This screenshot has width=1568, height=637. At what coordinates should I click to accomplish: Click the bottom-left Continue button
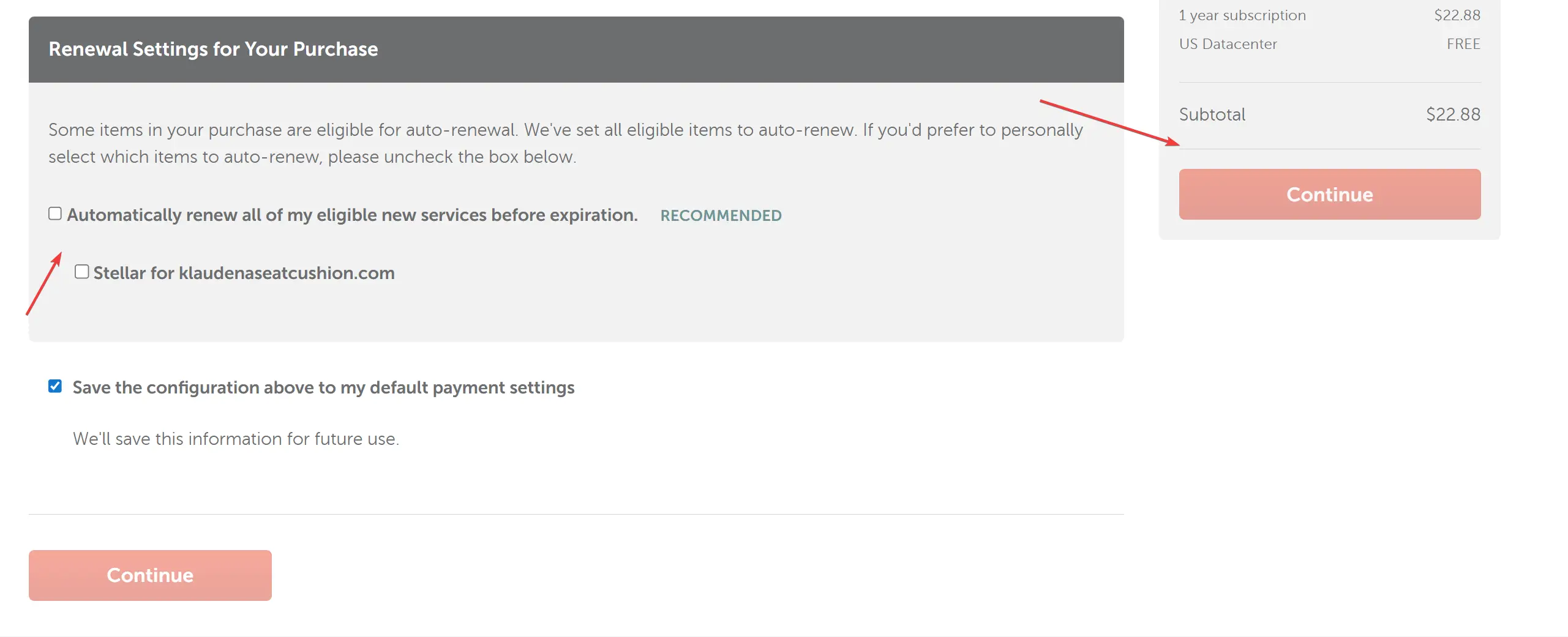150,575
